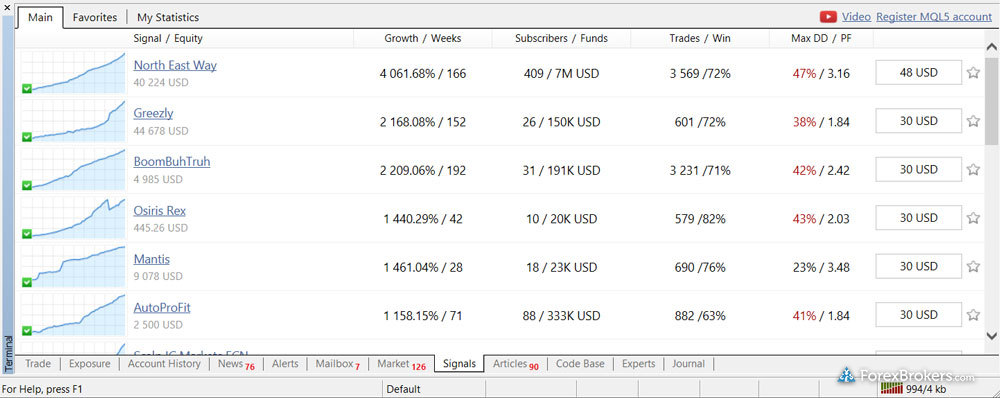Sort by Signal / Equity column header
This screenshot has width=1000, height=398.
(x=168, y=38)
